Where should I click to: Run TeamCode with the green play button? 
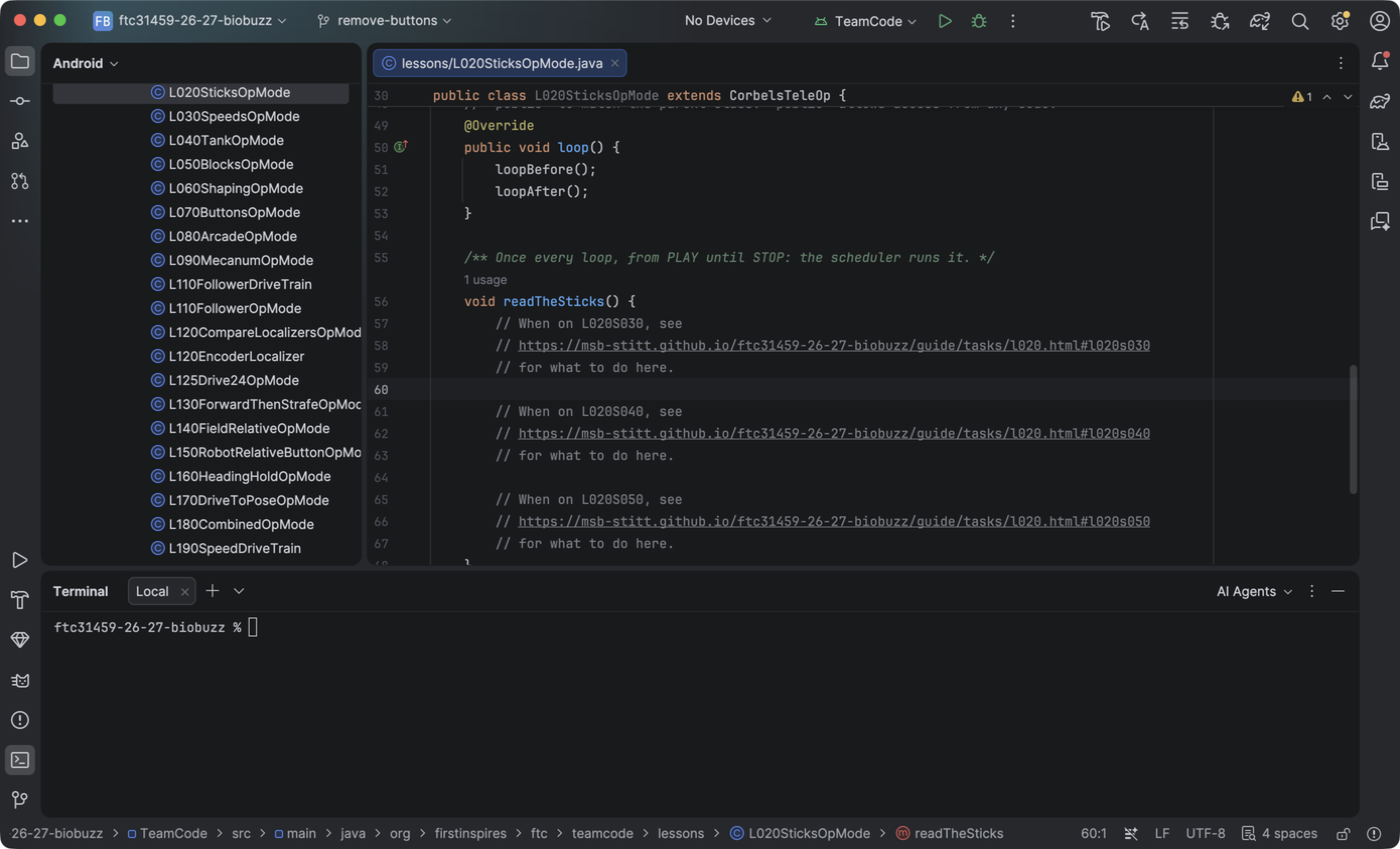tap(945, 21)
